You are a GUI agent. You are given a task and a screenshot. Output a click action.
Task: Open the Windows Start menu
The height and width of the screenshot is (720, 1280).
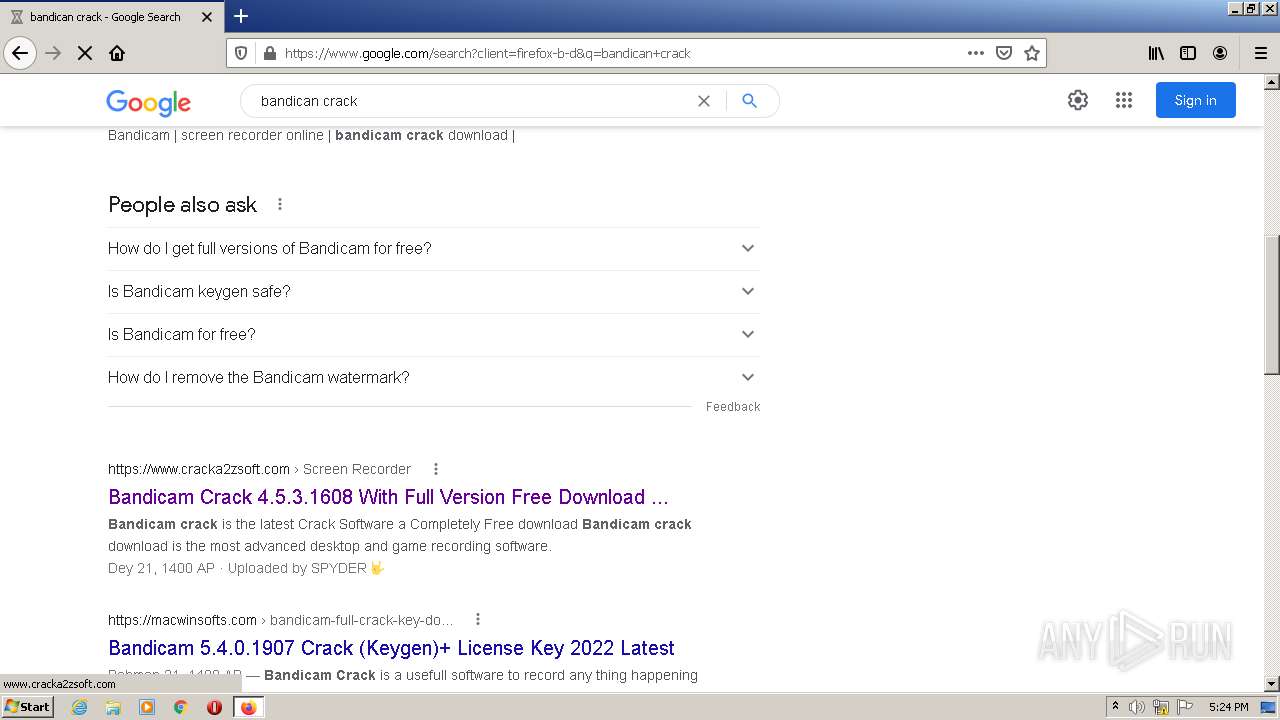28,707
